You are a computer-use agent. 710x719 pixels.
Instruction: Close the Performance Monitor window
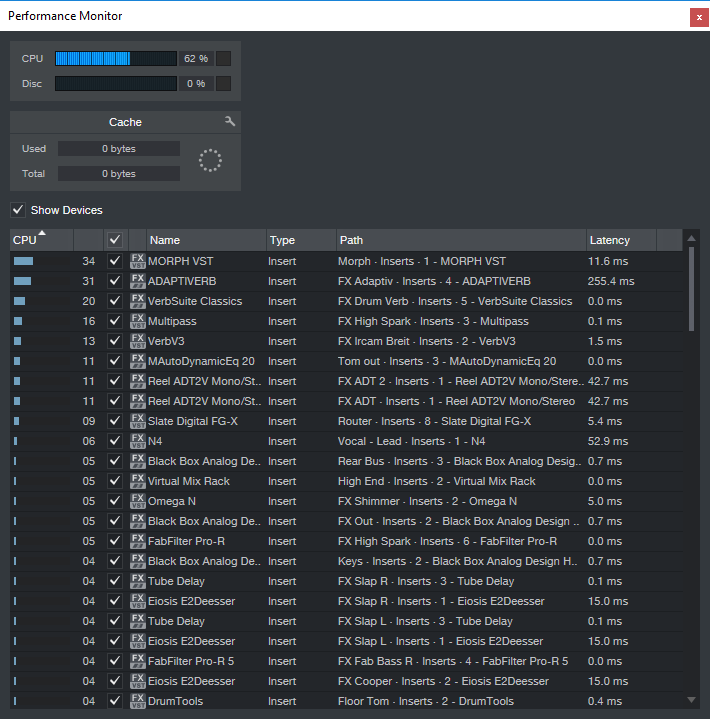pos(699,17)
